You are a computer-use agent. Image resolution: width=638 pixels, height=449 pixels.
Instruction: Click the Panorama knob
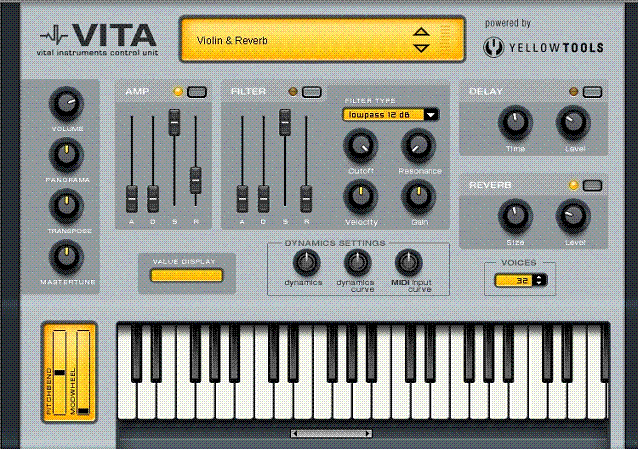click(x=67, y=155)
